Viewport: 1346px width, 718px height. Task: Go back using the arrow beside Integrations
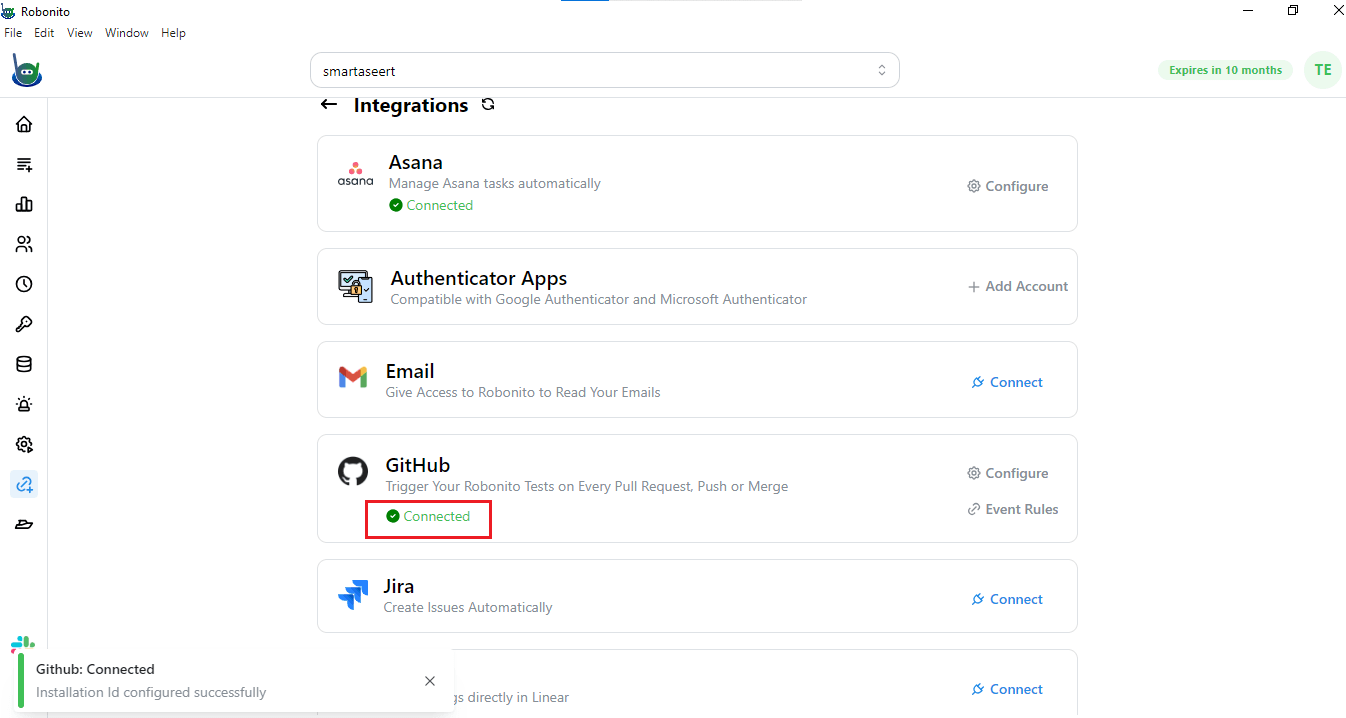328,105
